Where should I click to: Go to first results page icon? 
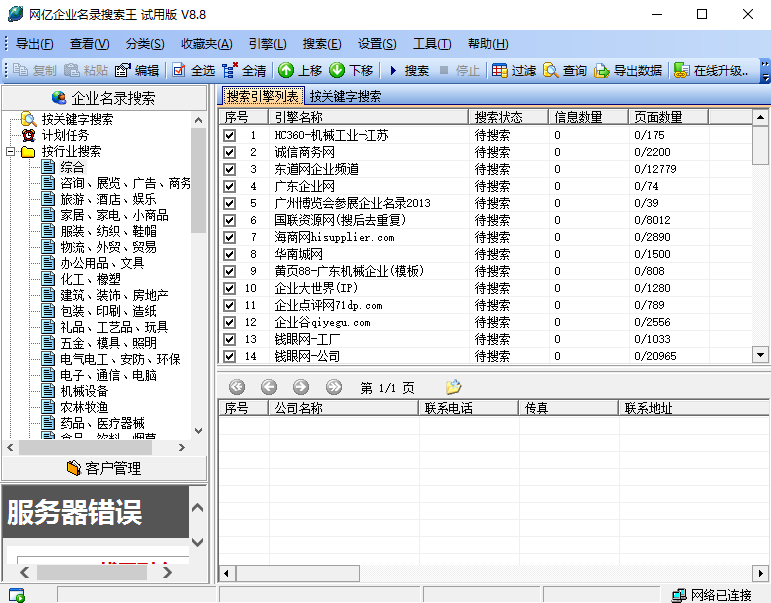pos(237,388)
